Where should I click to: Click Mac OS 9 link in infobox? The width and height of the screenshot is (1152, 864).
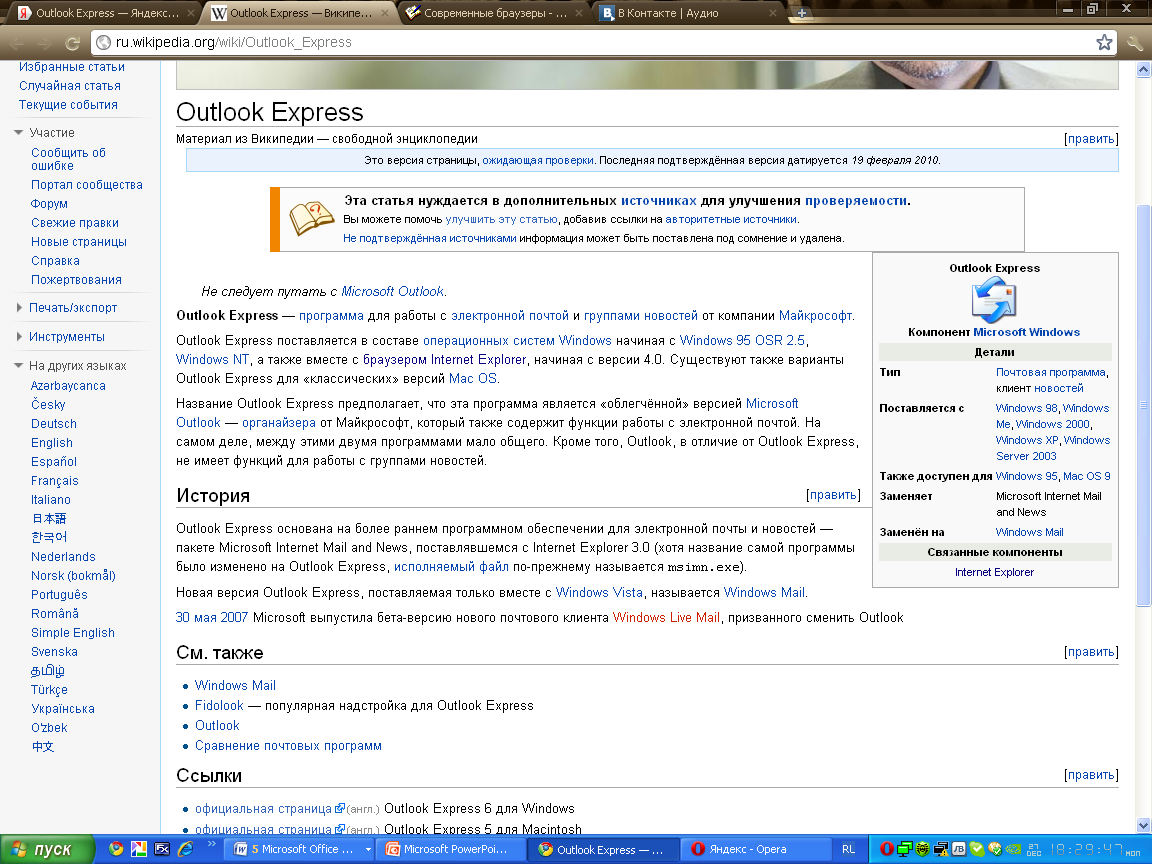tap(1087, 476)
